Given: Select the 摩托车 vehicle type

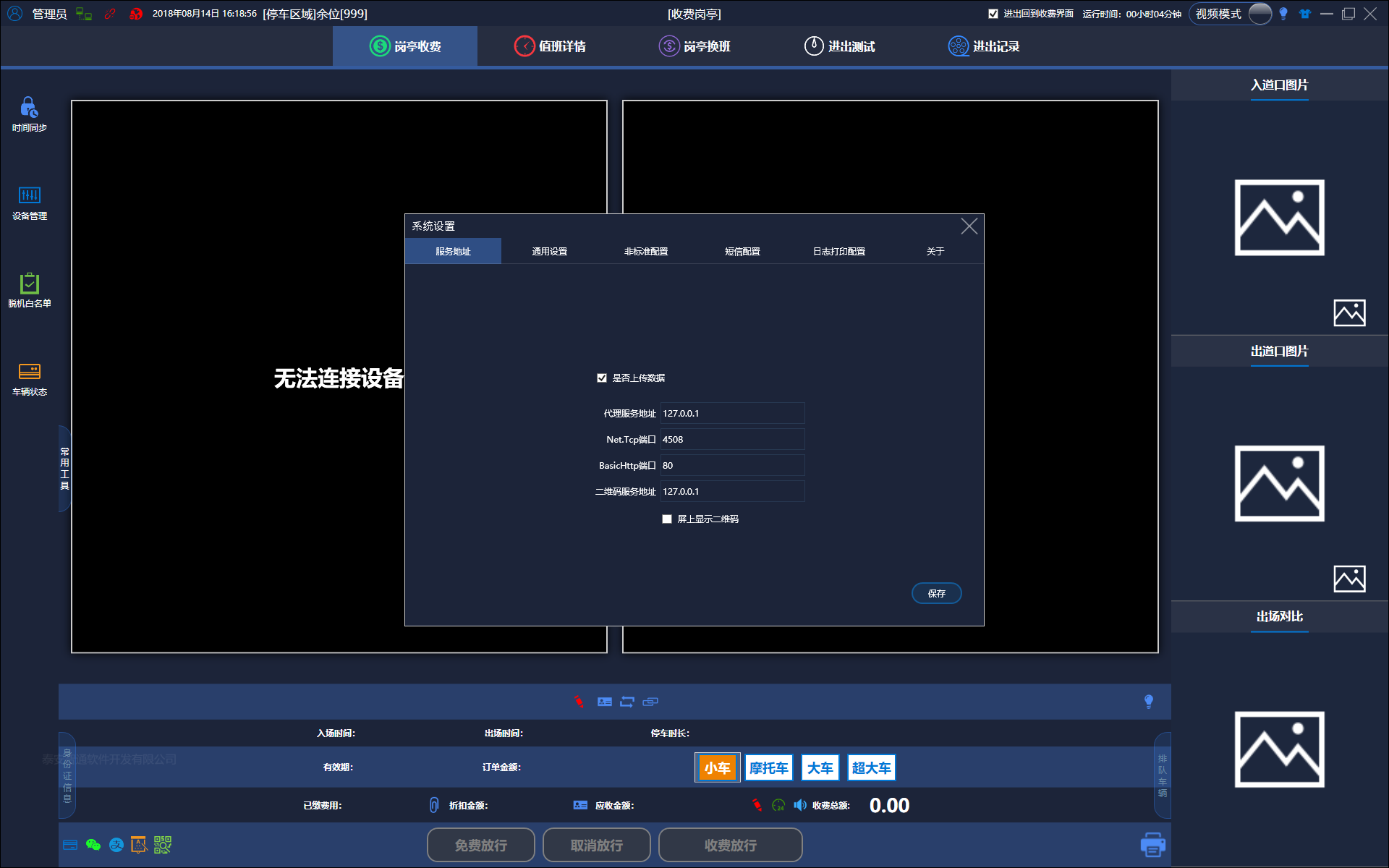Looking at the screenshot, I should click(x=769, y=767).
